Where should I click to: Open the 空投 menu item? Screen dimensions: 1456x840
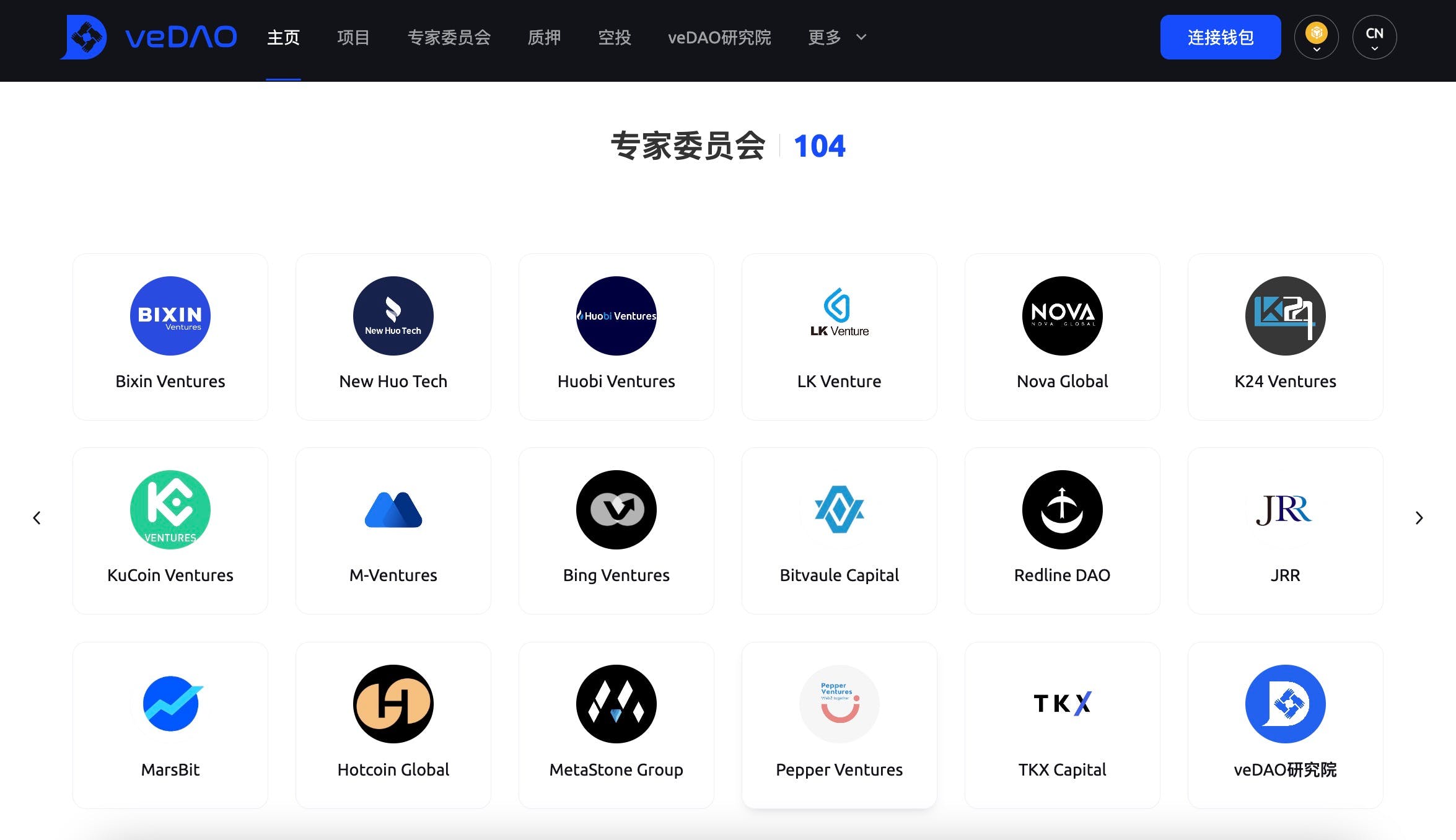coord(615,37)
